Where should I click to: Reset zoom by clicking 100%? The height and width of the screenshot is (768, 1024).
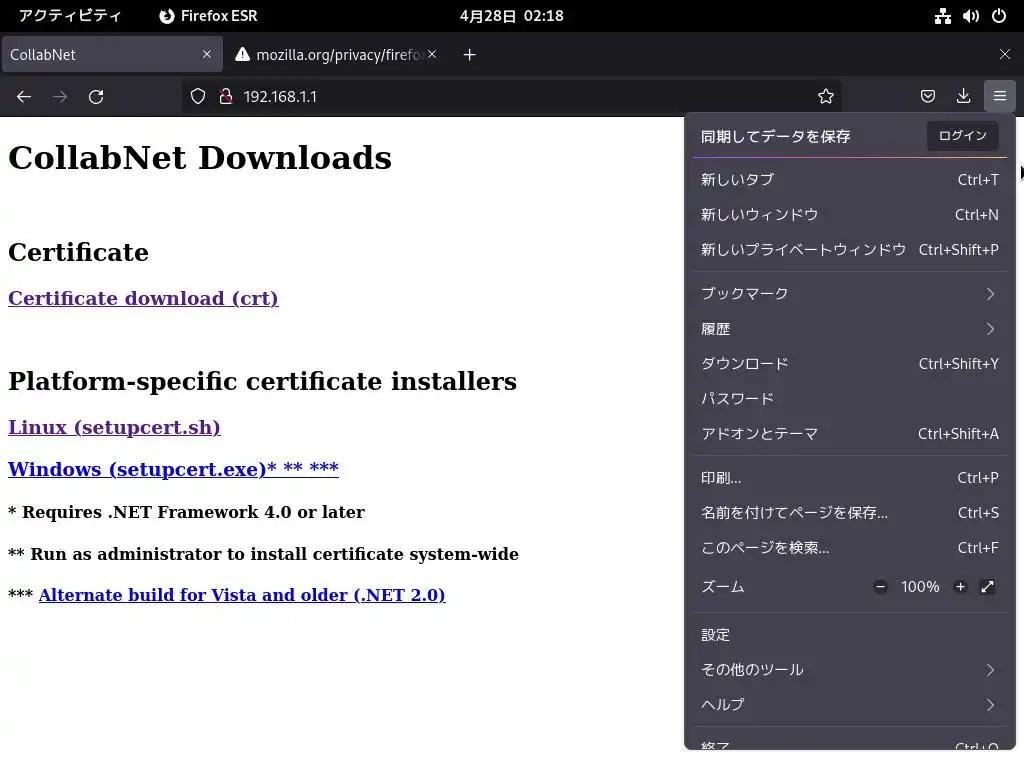point(920,586)
